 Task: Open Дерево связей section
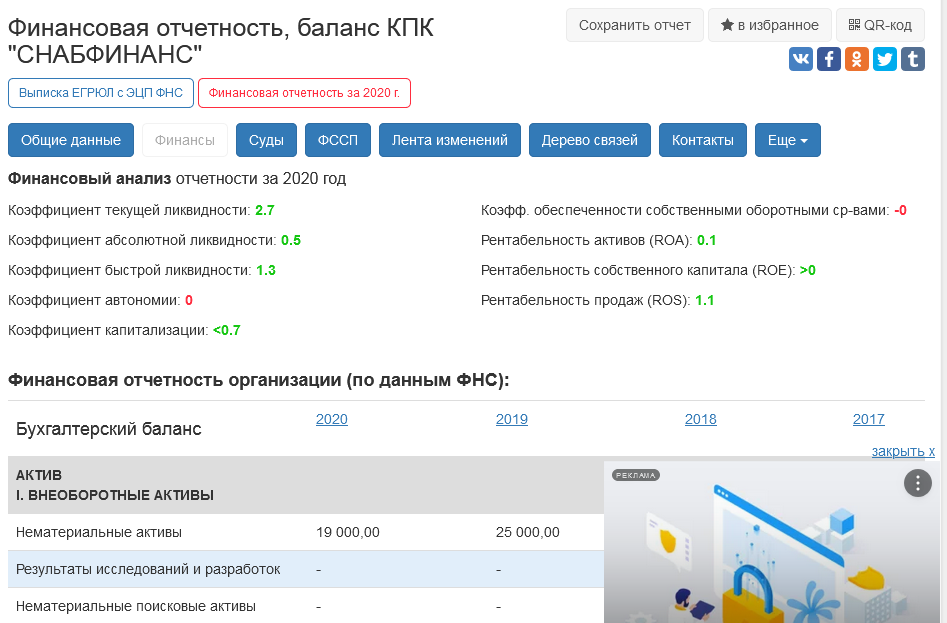point(589,140)
